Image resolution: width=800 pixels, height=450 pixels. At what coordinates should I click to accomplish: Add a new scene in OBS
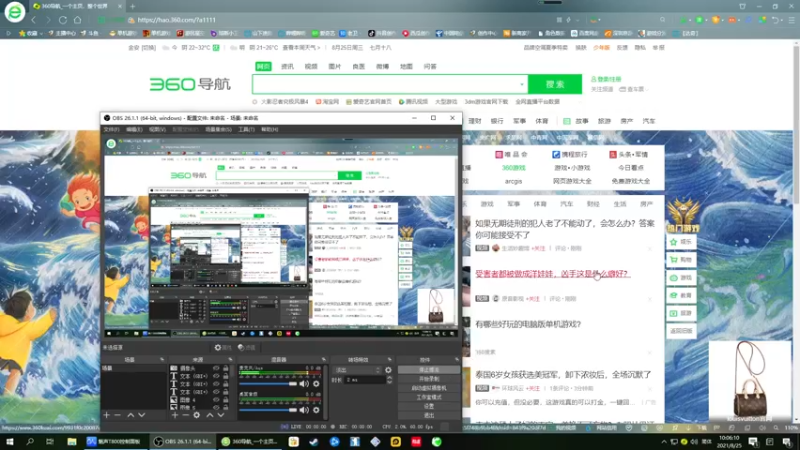[x=107, y=415]
